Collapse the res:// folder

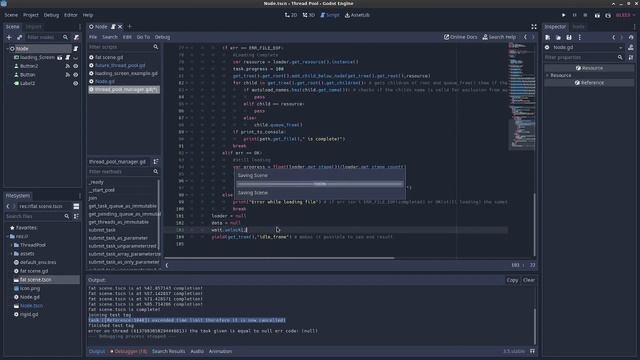(7, 236)
